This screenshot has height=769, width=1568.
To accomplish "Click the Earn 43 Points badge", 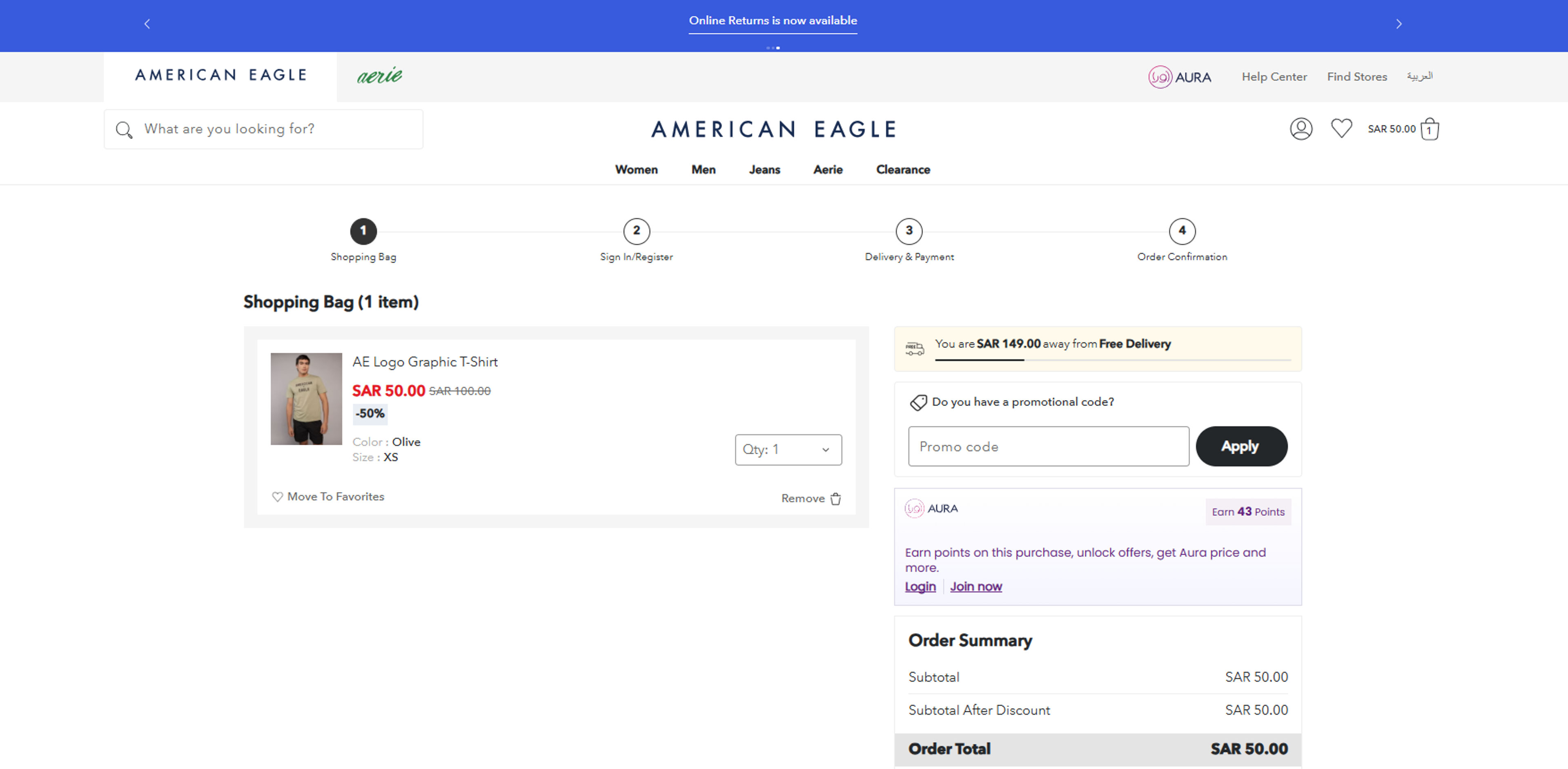I will click(1248, 512).
